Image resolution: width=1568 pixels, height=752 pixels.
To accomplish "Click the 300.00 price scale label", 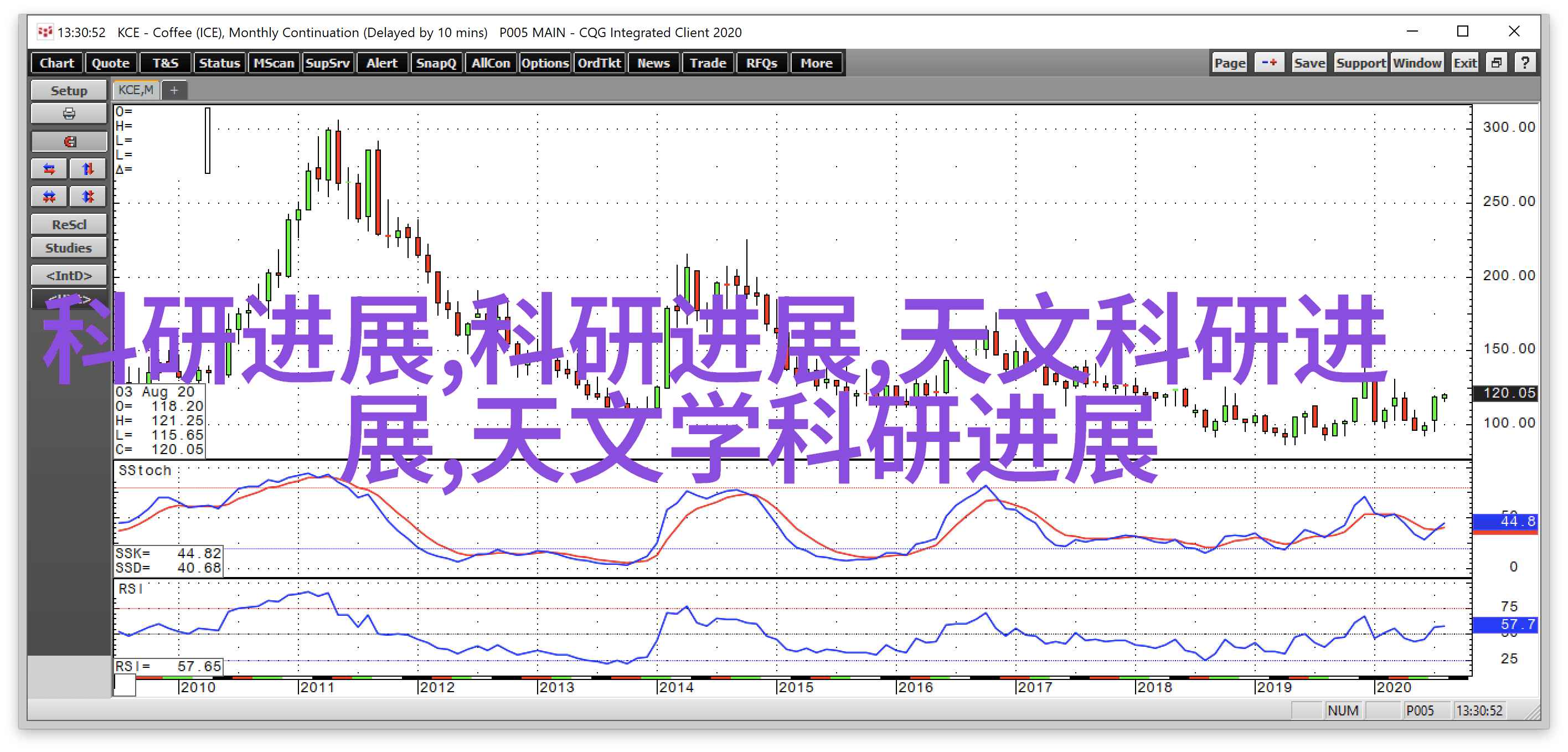I will click(1509, 127).
